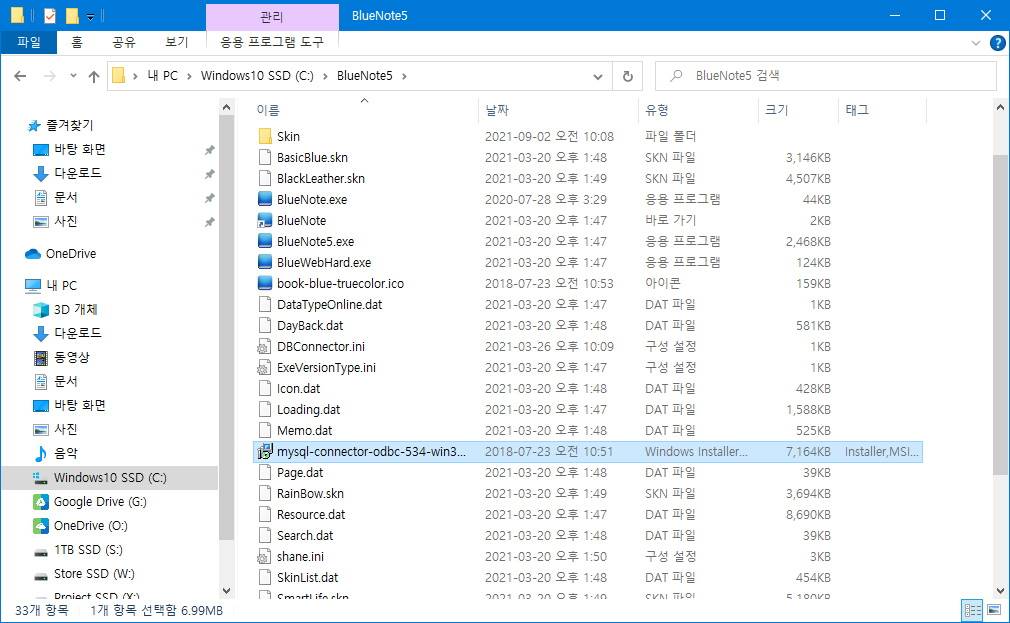The image size is (1010, 623).
Task: Sort by the 태그 column header
Action: pos(882,110)
